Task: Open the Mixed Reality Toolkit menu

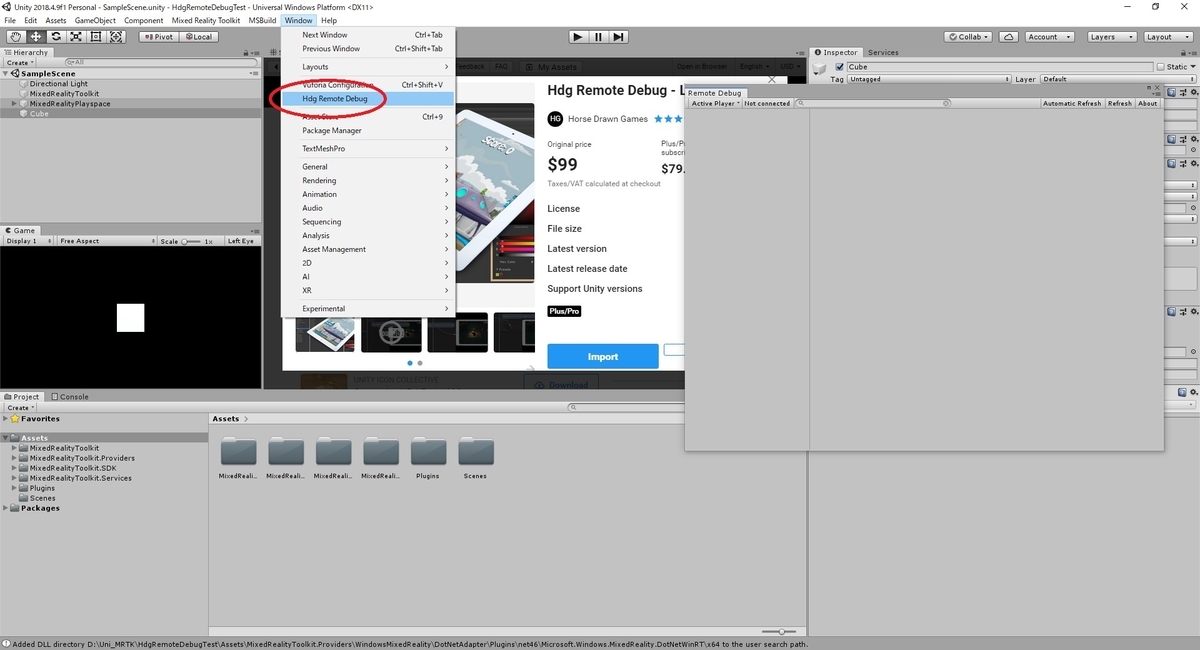Action: pos(206,20)
